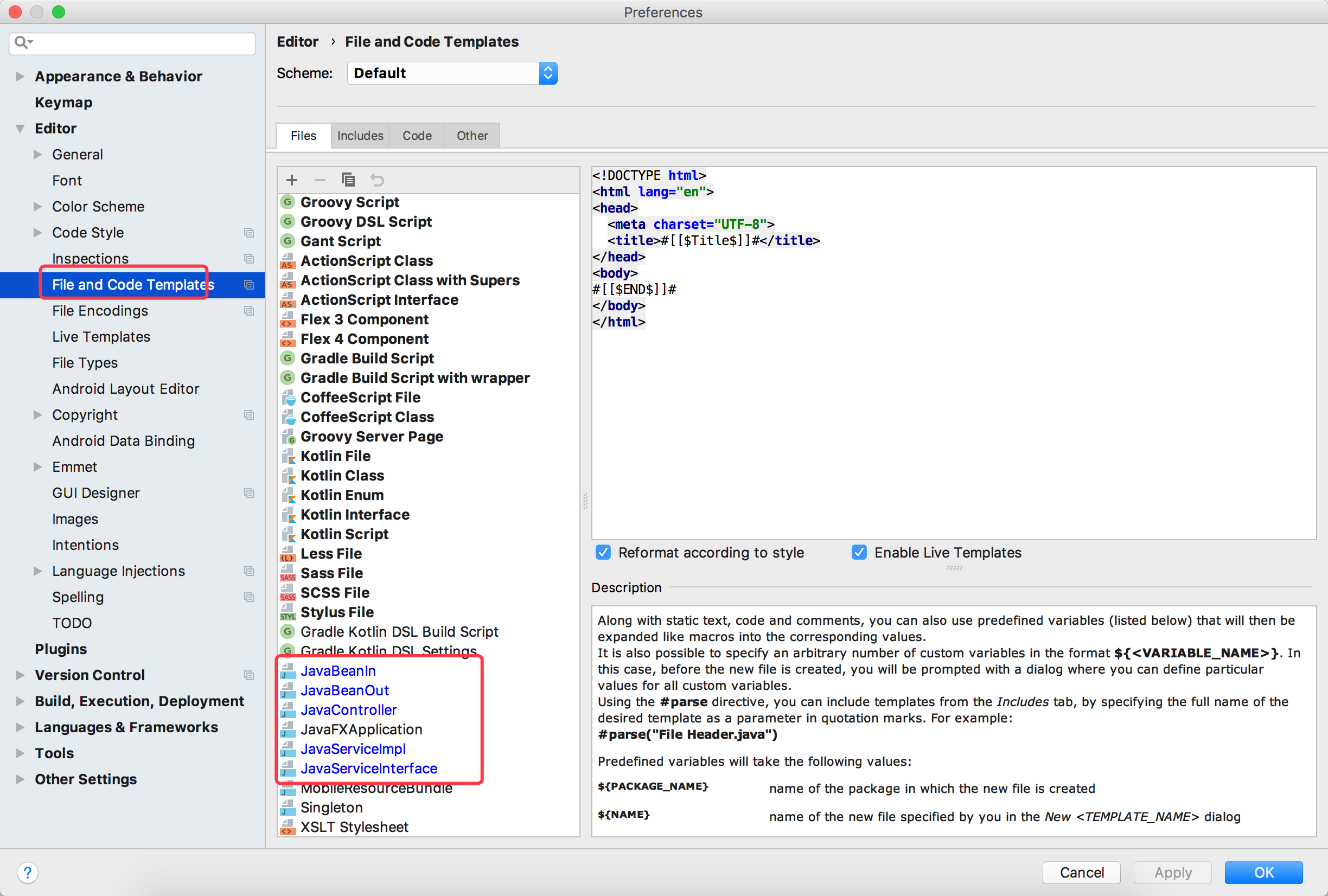Select the JavaServiceImpl template
This screenshot has width=1328, height=896.
coord(353,749)
